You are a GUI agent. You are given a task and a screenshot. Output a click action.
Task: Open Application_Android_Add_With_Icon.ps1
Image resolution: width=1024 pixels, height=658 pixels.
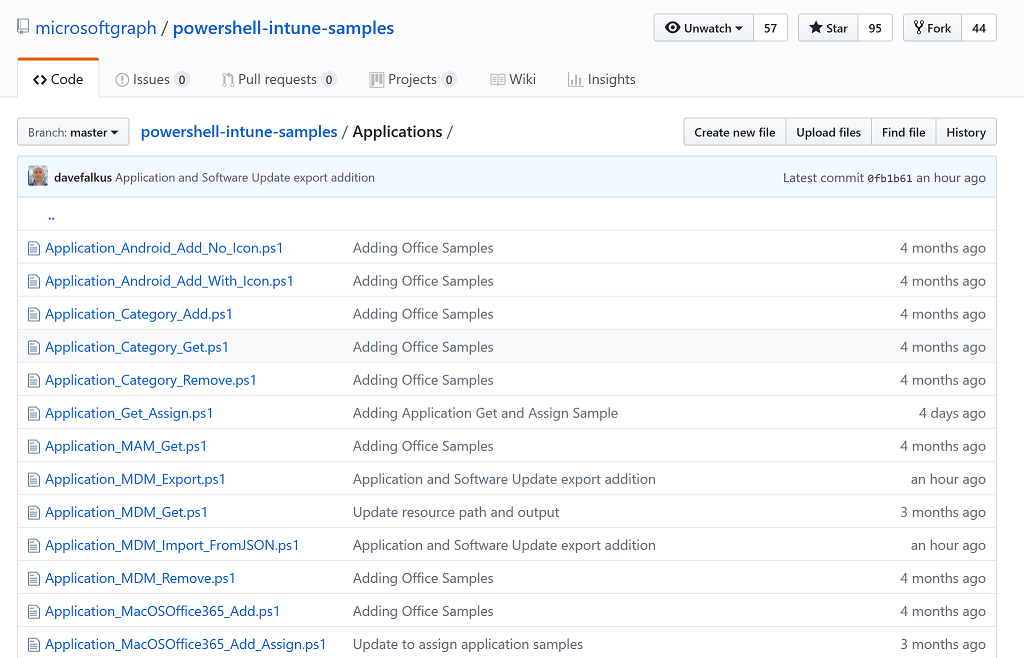(169, 281)
